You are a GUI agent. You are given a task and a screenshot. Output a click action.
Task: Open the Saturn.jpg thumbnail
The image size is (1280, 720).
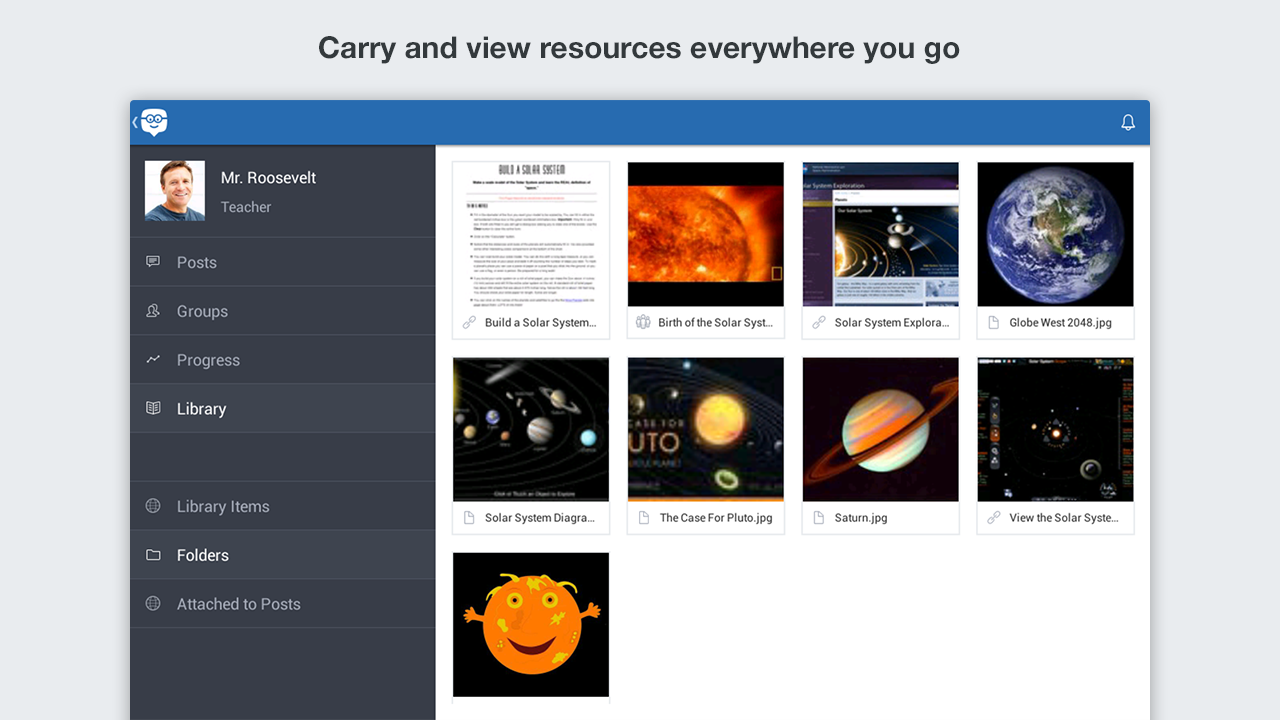(880, 429)
